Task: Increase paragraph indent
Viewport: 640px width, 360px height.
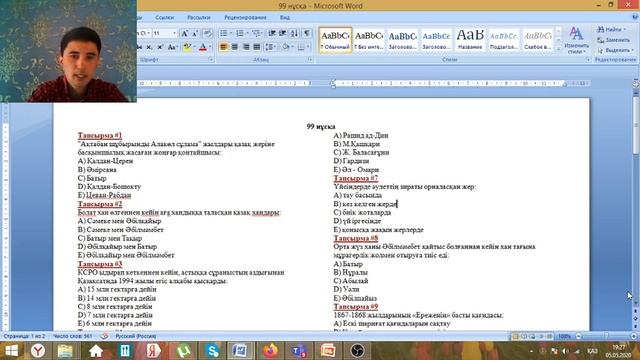Action: (x=282, y=33)
